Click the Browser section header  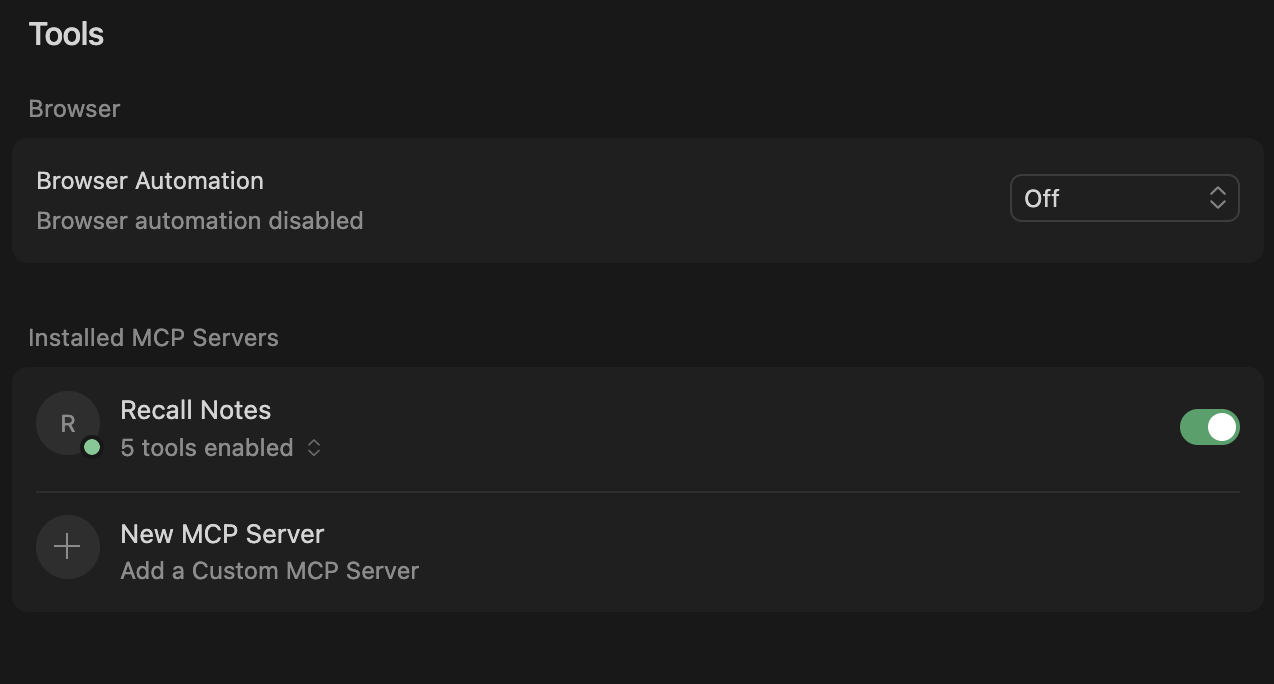pos(74,109)
